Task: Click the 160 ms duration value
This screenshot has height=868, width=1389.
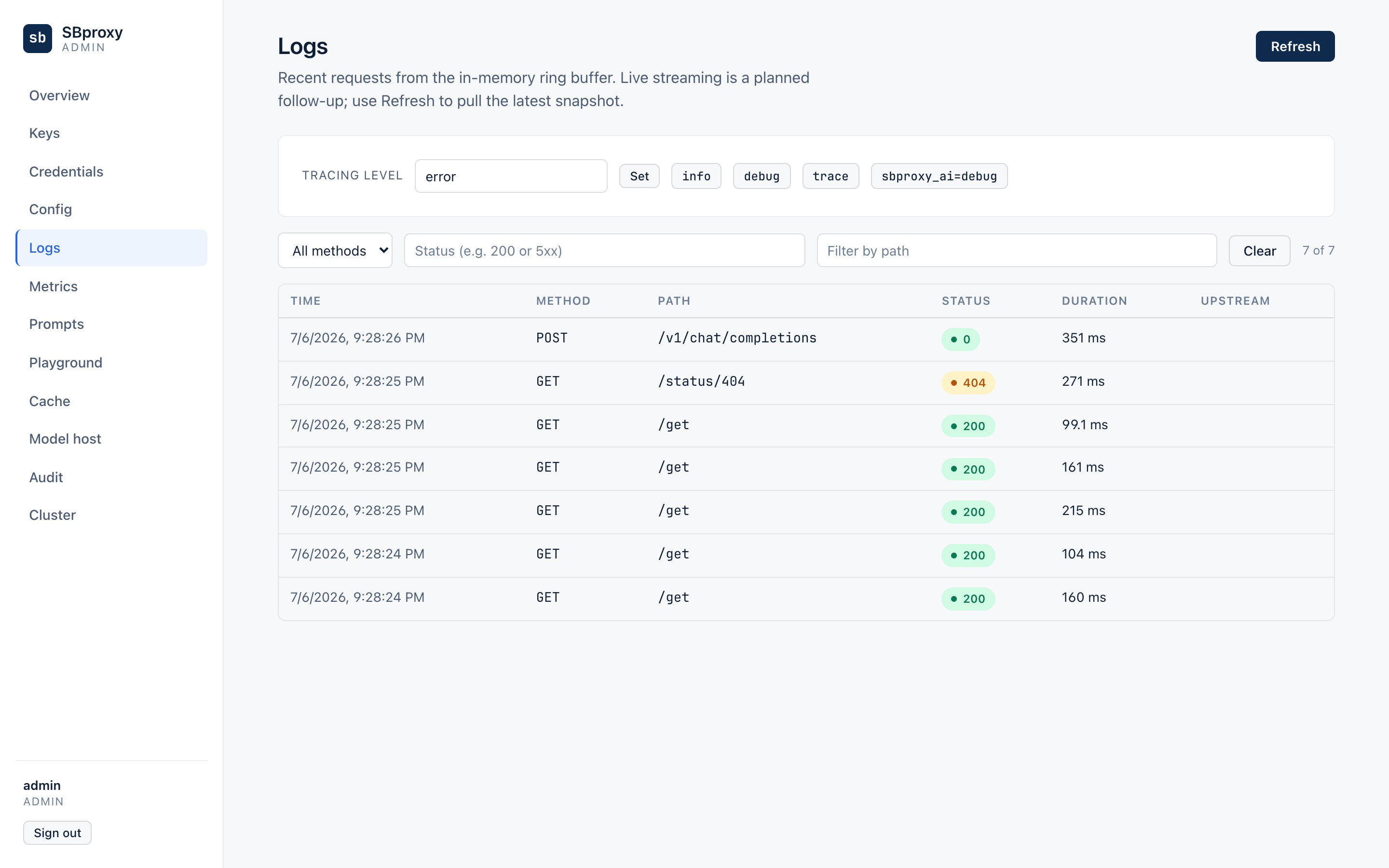Action: 1084,597
